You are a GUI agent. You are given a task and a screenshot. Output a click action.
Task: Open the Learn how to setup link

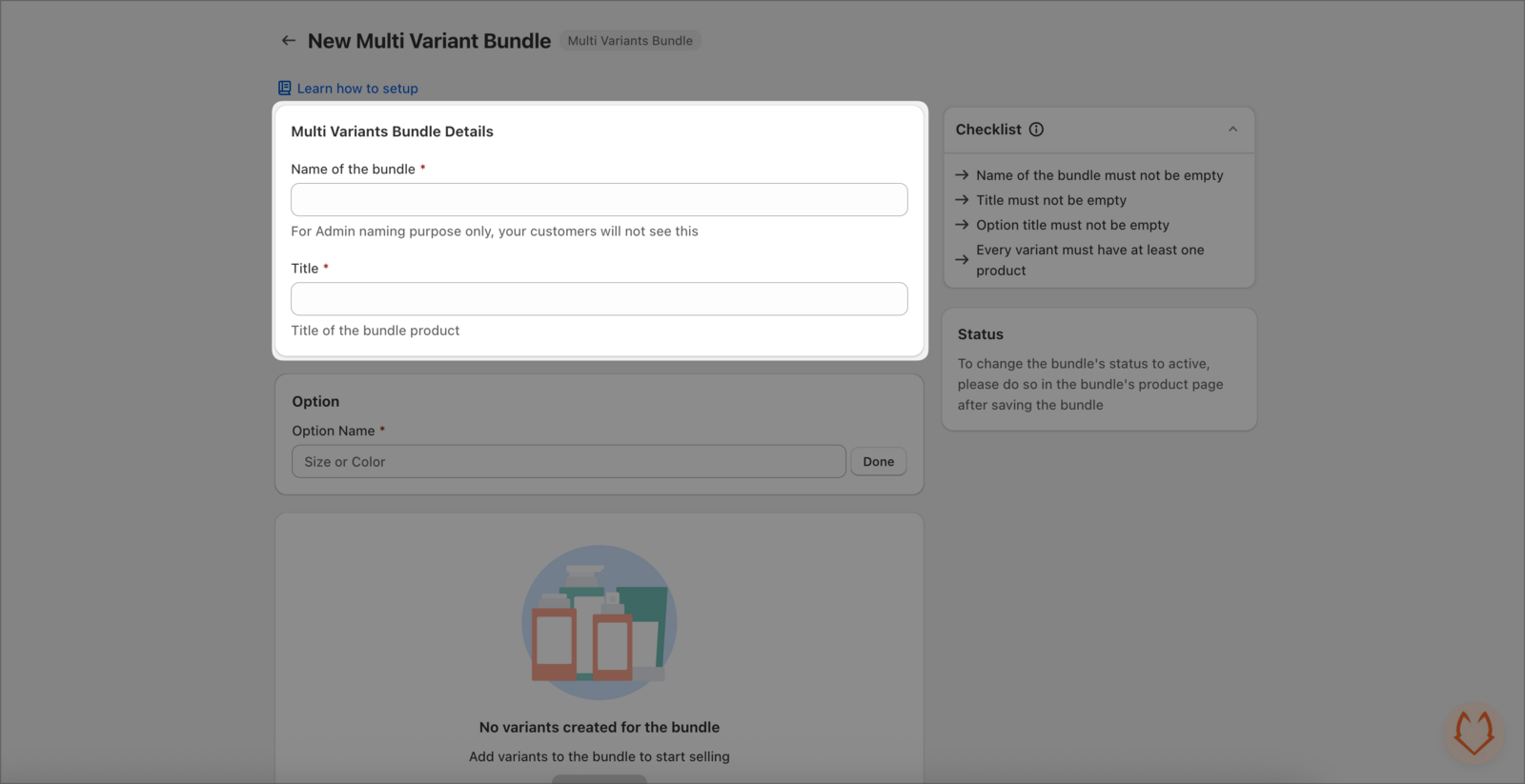(x=357, y=88)
